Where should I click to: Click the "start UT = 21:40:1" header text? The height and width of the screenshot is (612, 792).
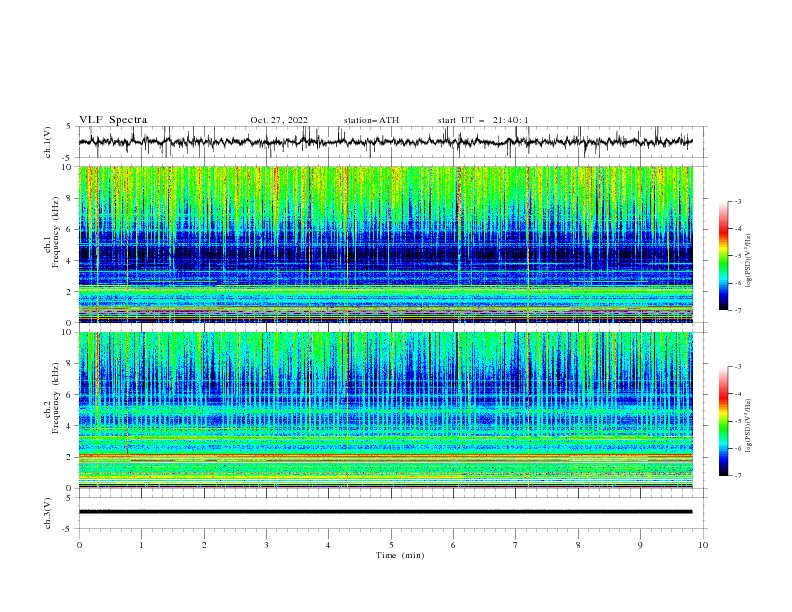(483, 120)
